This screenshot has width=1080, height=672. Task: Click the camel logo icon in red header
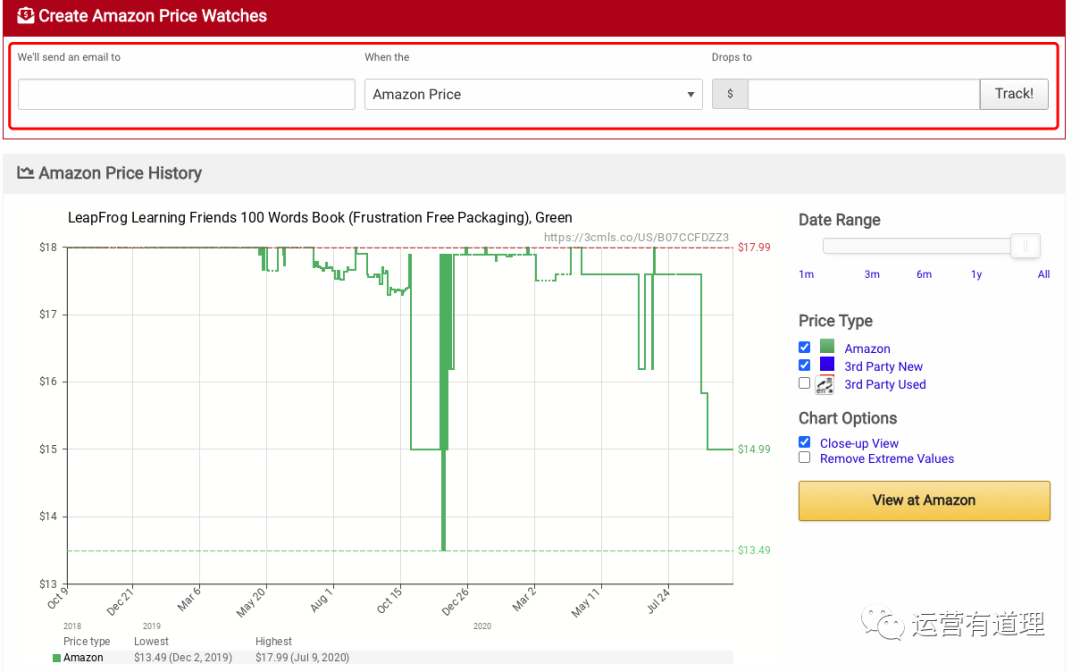point(25,16)
